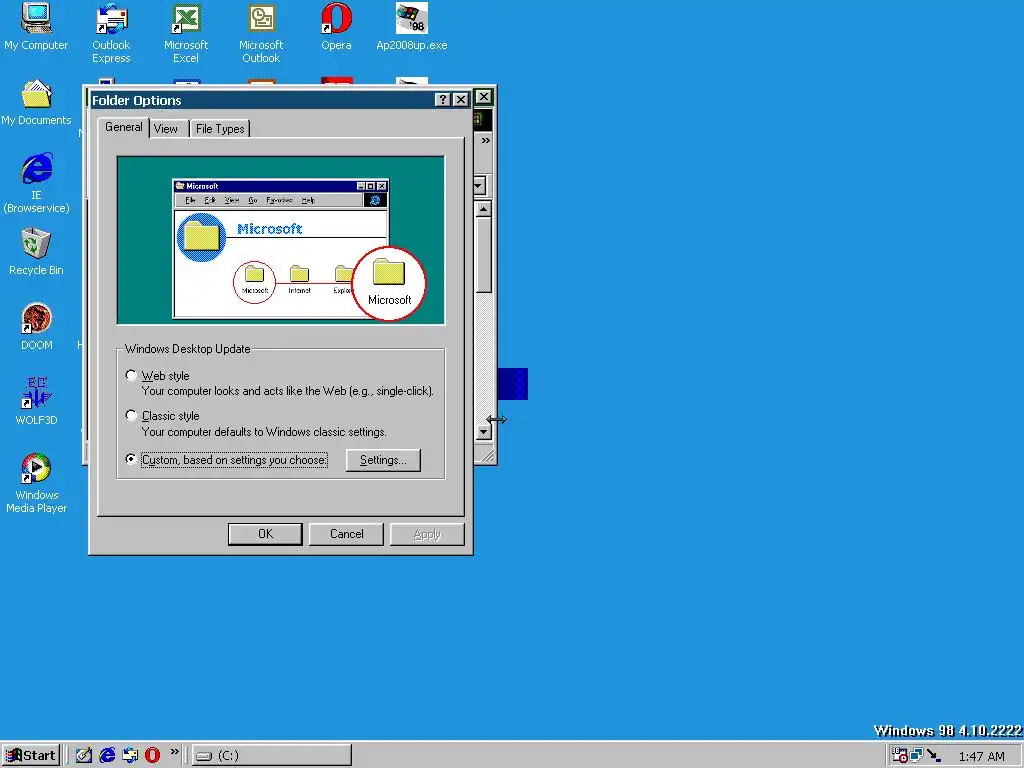1024x768 pixels.
Task: Select the Microsoft Outlook desktop icon
Action: (261, 33)
